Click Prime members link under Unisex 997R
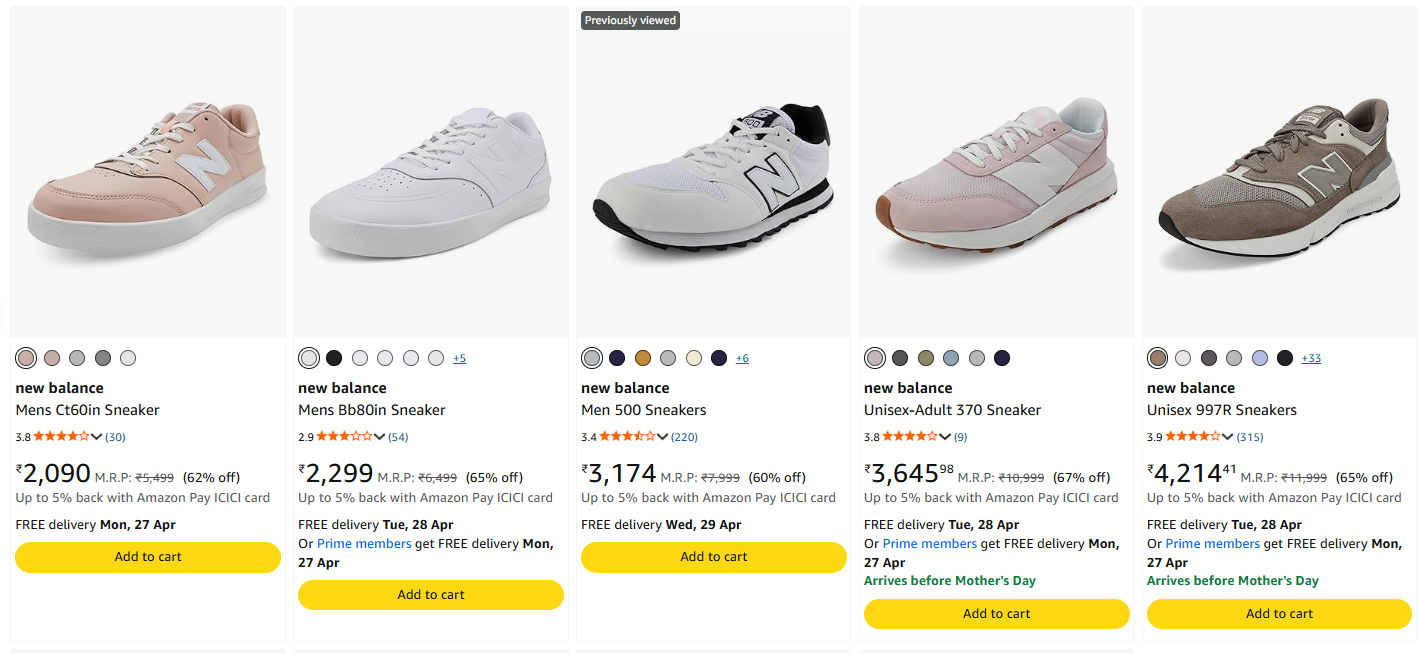 click(1212, 544)
